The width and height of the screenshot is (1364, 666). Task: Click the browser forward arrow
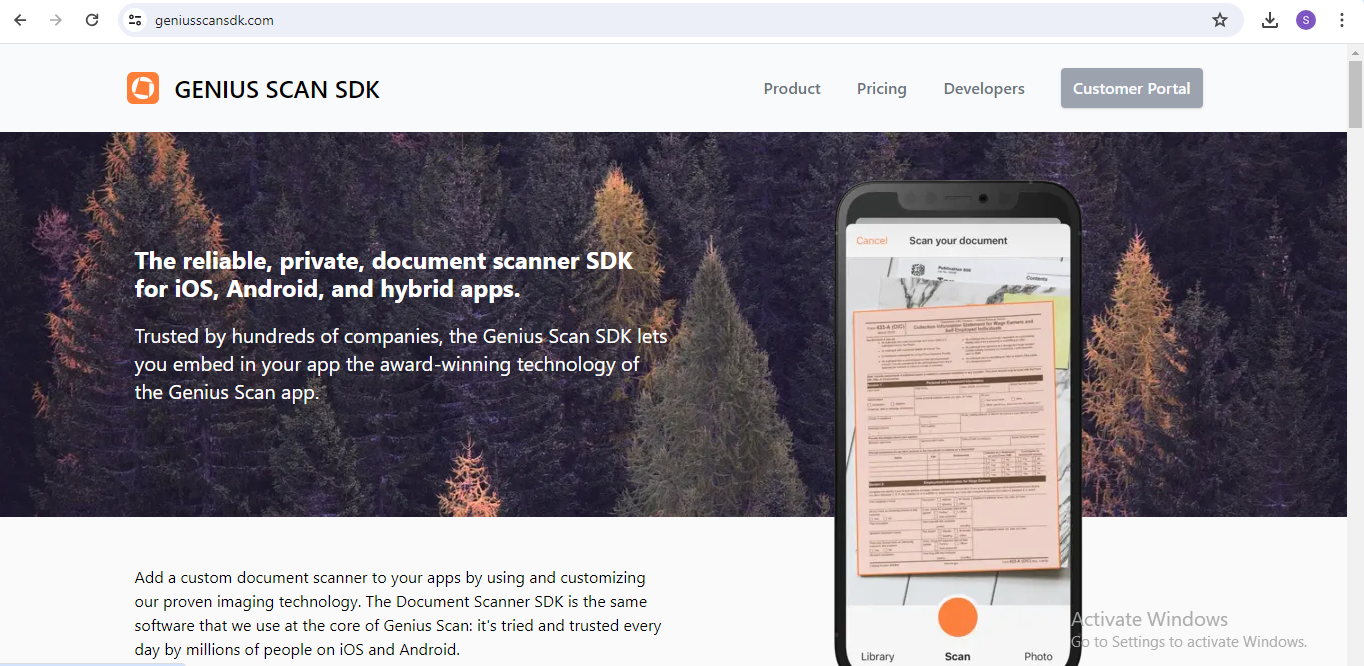pyautogui.click(x=56, y=20)
